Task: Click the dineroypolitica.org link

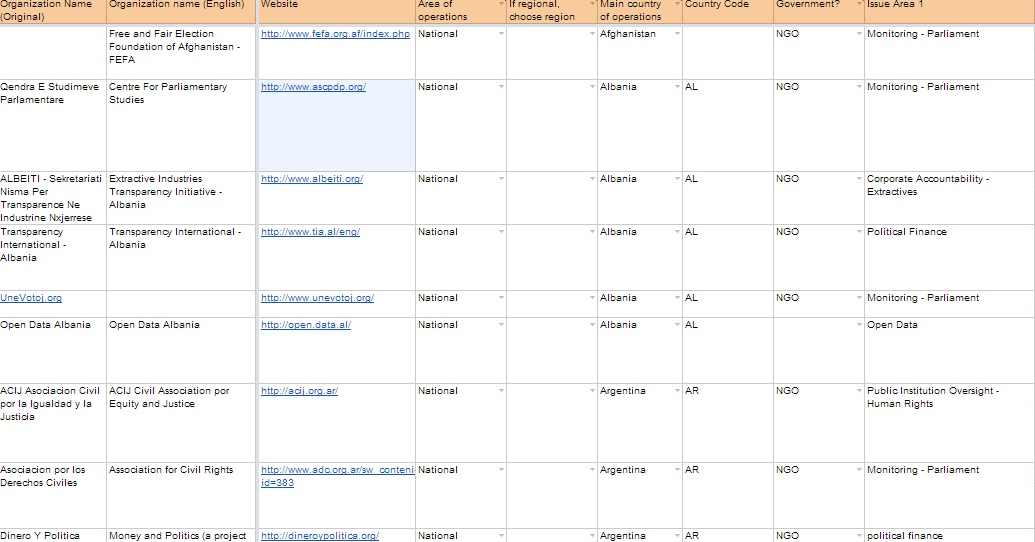Action: 319,536
